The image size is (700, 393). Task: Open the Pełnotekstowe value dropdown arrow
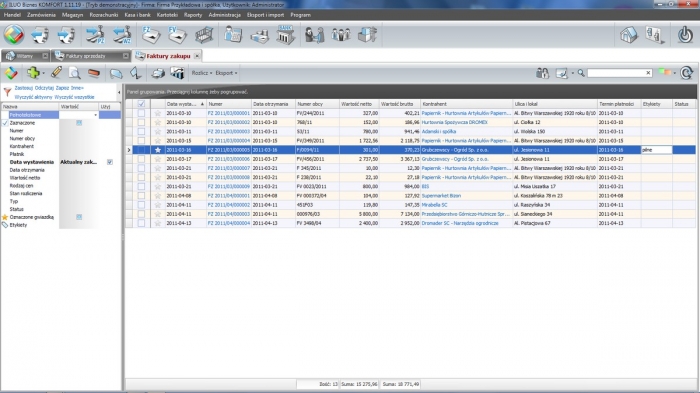(x=95, y=115)
